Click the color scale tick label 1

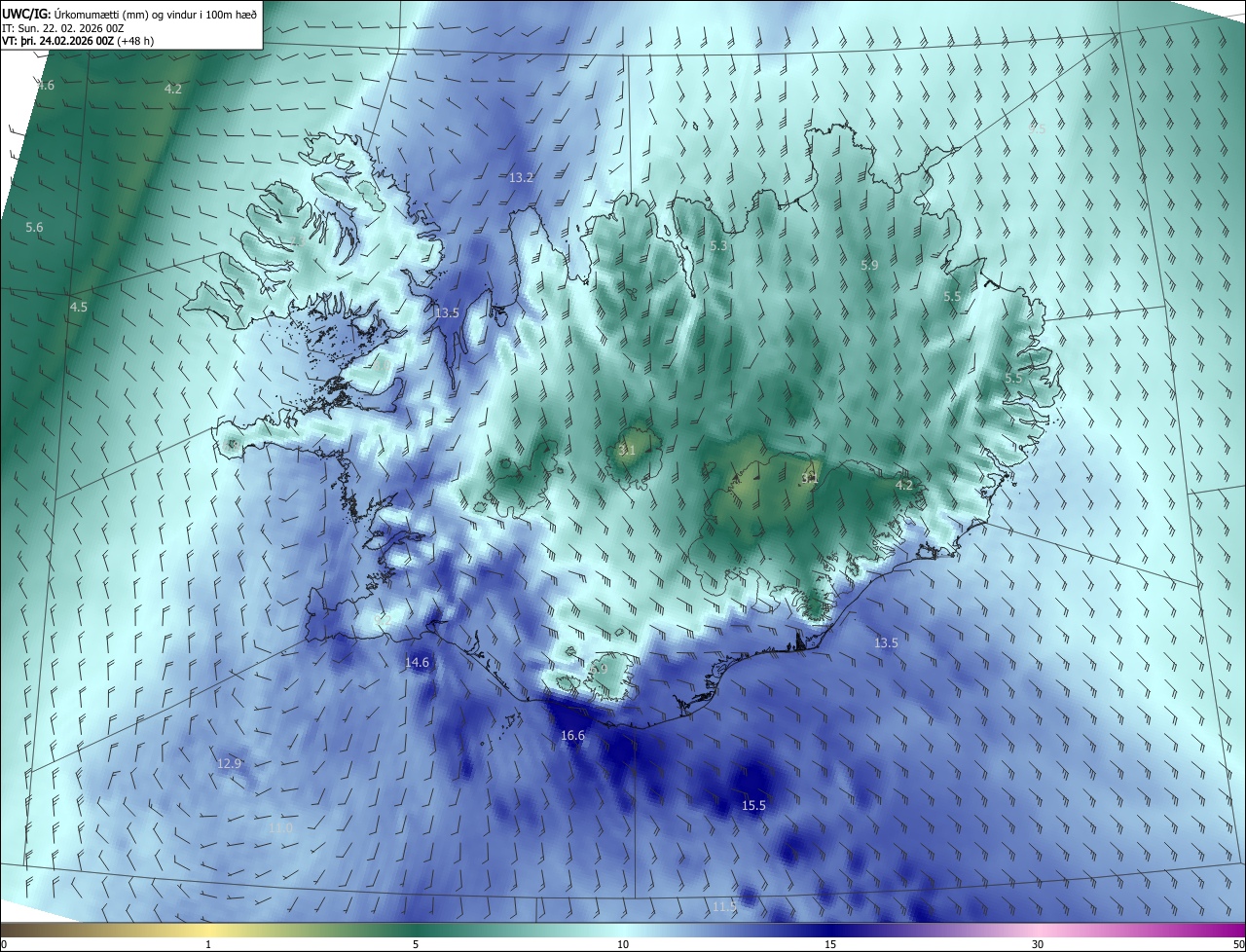tap(208, 944)
